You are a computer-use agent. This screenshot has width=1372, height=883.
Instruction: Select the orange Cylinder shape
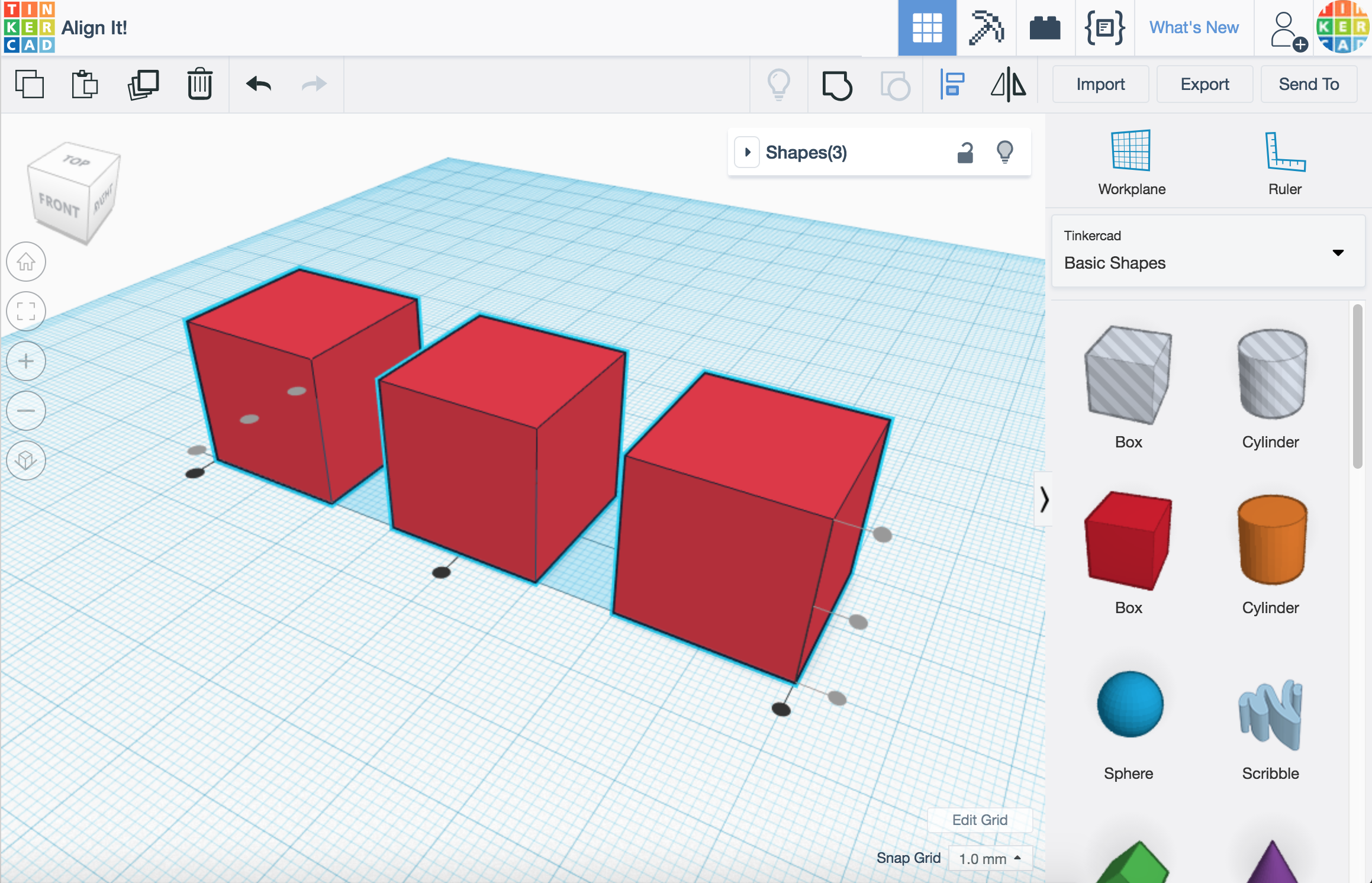coord(1271,540)
